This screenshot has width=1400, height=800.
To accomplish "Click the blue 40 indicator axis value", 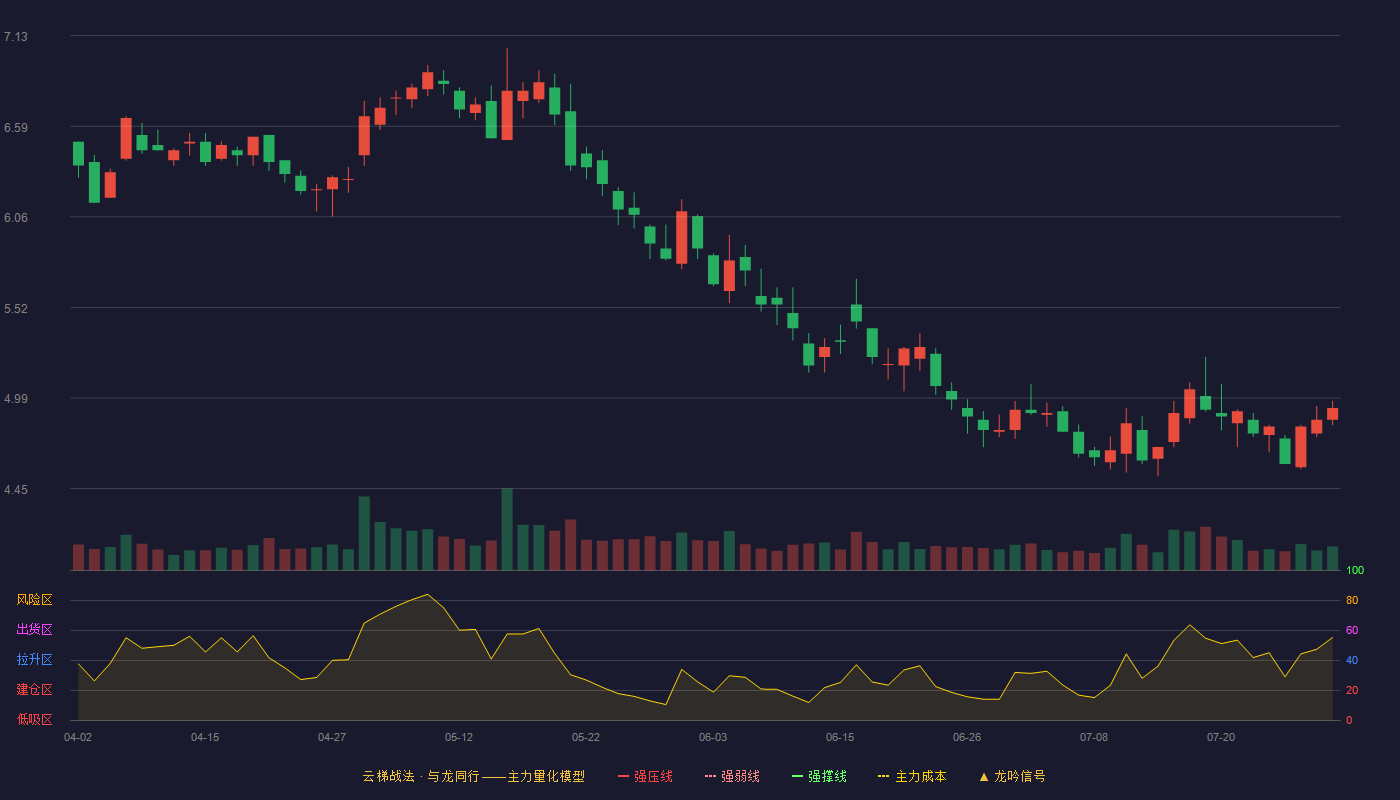I will pos(1352,661).
